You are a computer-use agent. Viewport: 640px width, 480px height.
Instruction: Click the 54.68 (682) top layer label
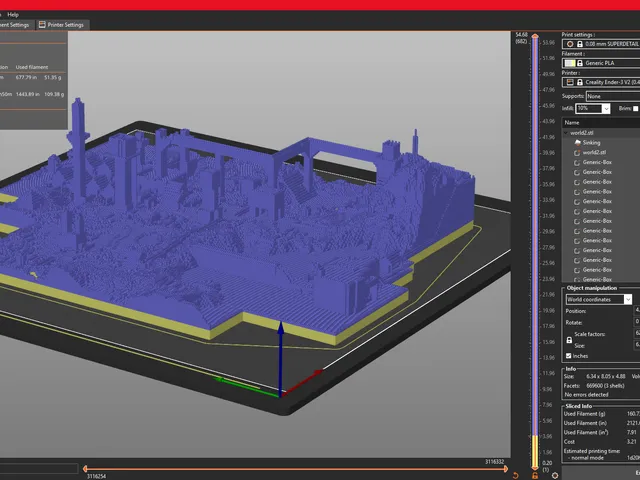(x=521, y=38)
